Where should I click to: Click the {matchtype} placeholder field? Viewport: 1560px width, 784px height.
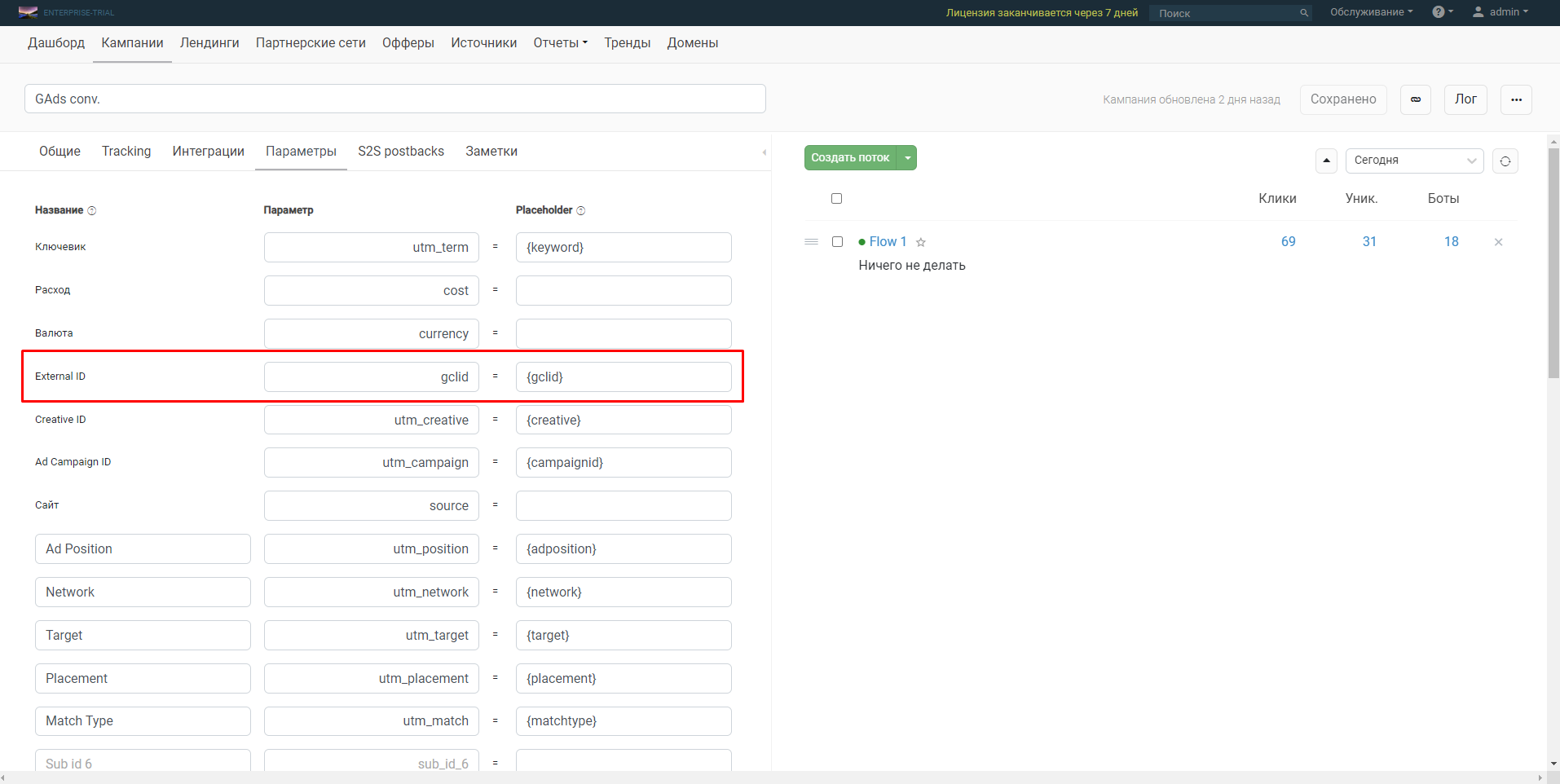coord(624,721)
